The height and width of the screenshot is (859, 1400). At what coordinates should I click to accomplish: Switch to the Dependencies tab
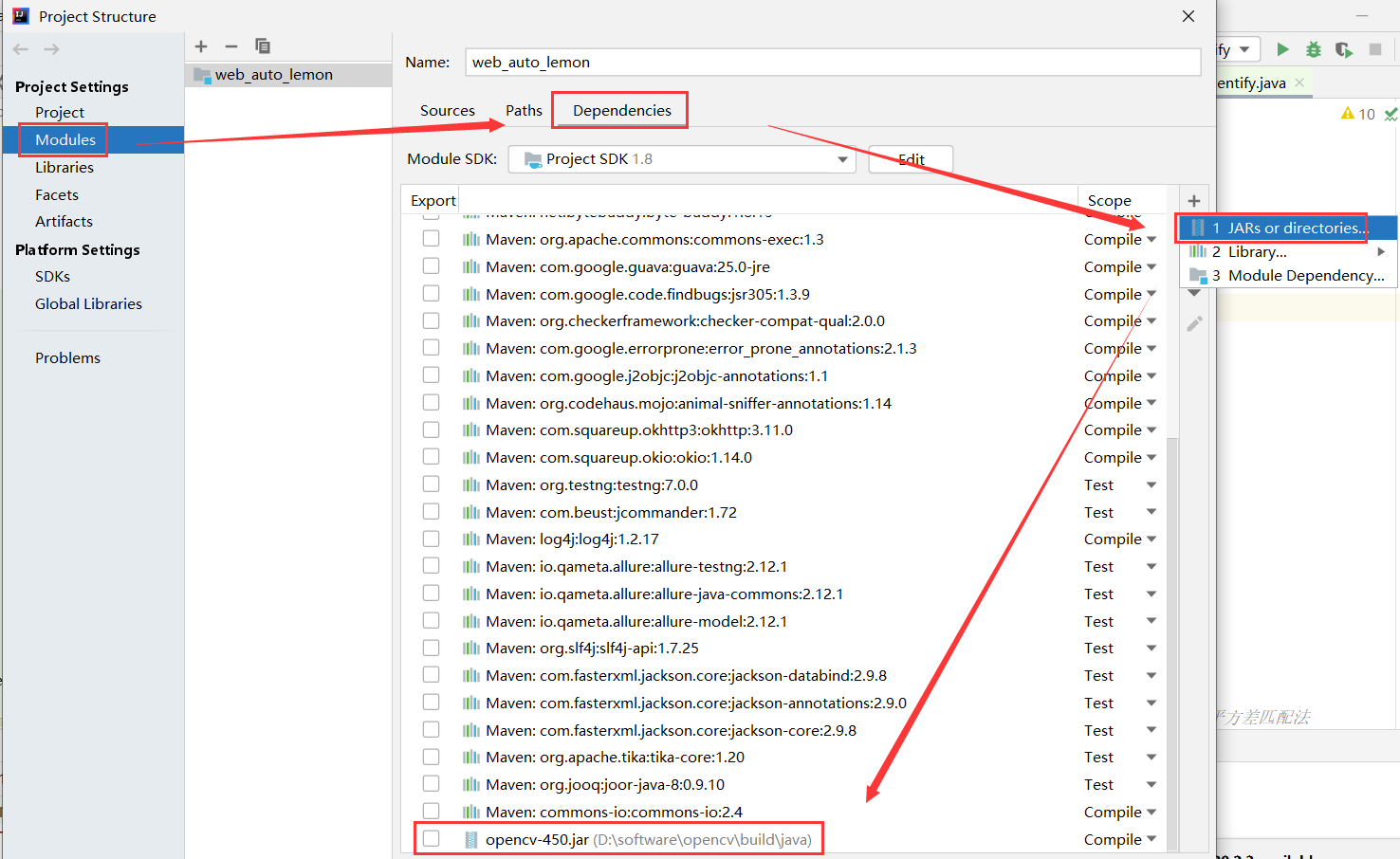coord(621,111)
